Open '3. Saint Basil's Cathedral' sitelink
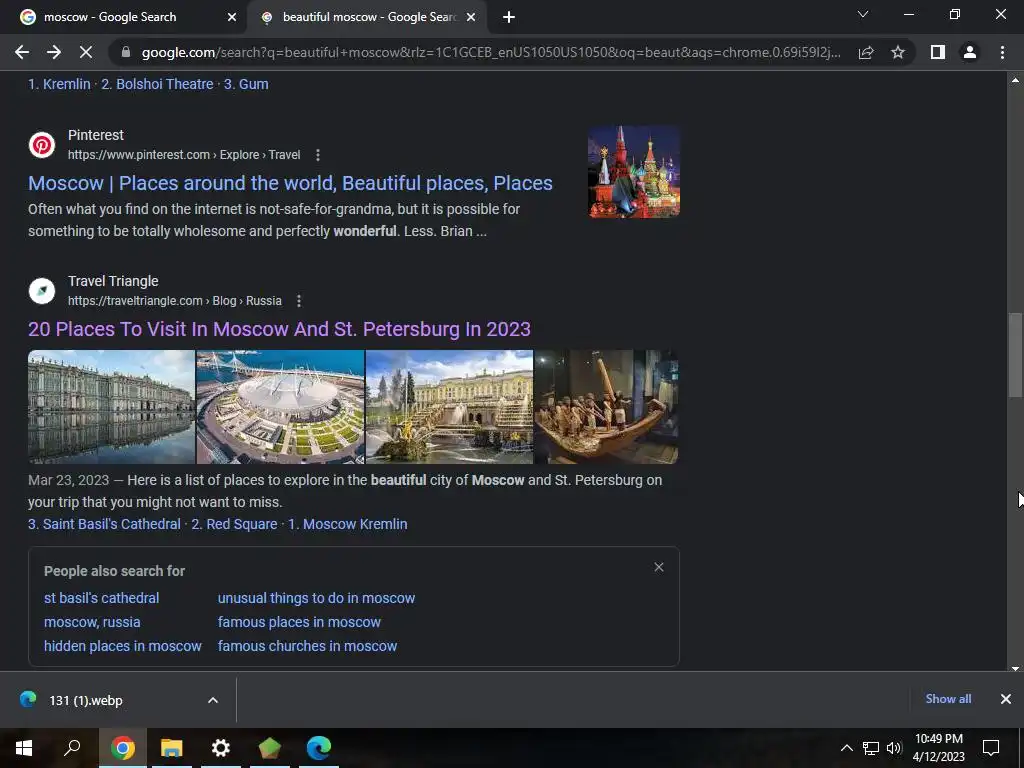This screenshot has height=768, width=1024. pyautogui.click(x=104, y=524)
